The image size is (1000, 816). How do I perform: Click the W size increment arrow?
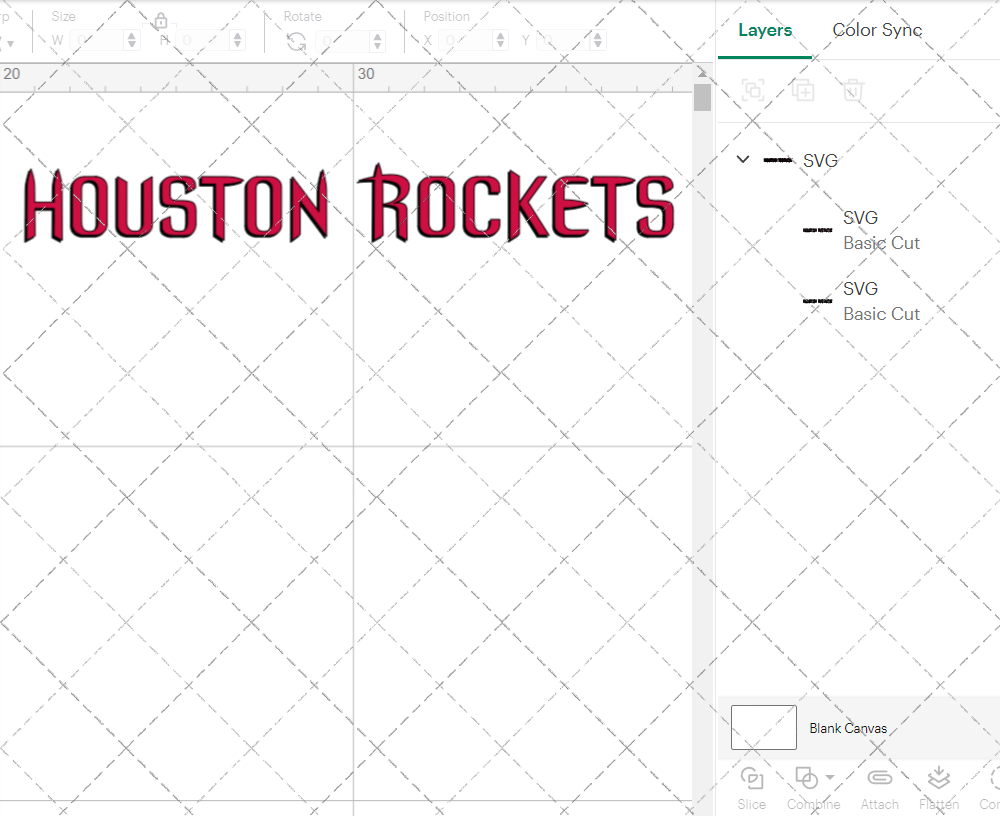pyautogui.click(x=131, y=35)
